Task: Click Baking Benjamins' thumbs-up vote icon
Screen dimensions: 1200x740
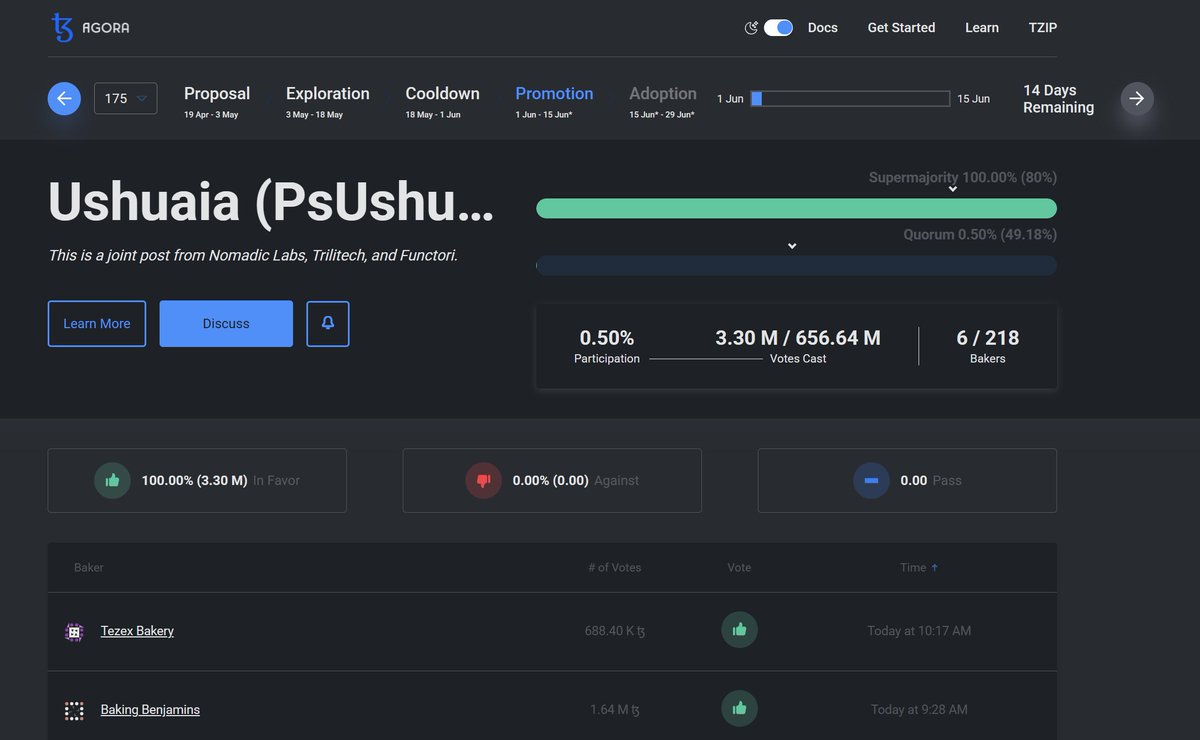Action: (740, 708)
